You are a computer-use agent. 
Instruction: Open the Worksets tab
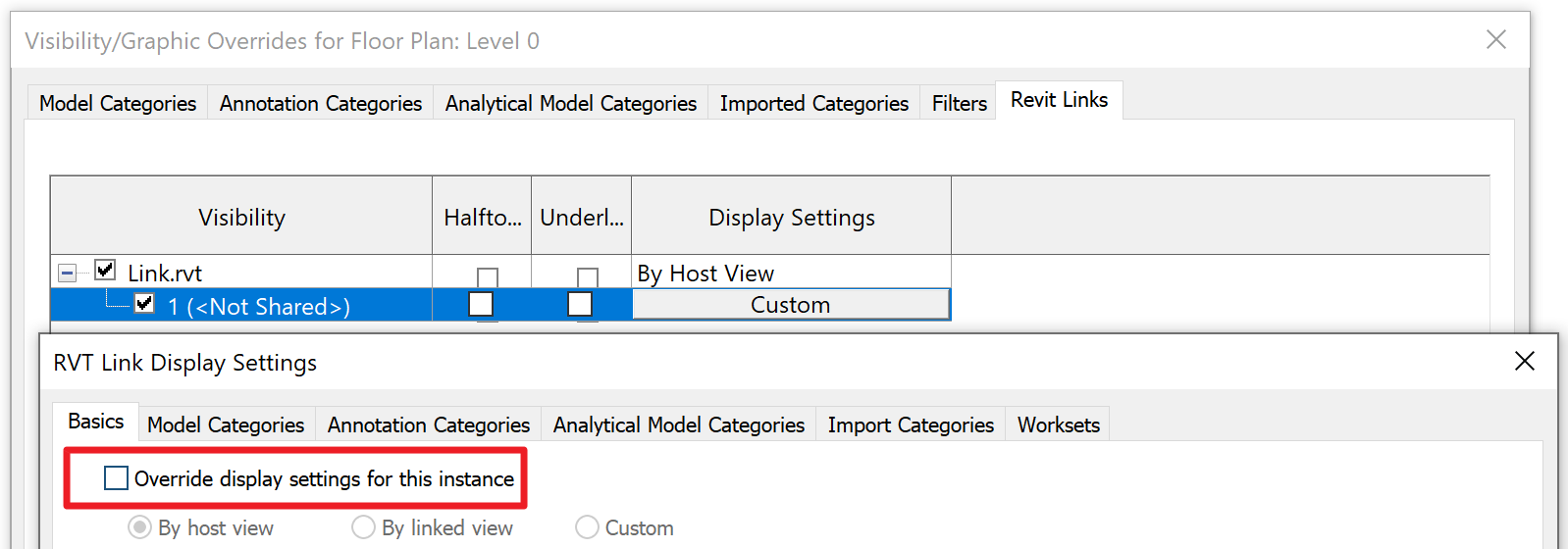[1058, 424]
